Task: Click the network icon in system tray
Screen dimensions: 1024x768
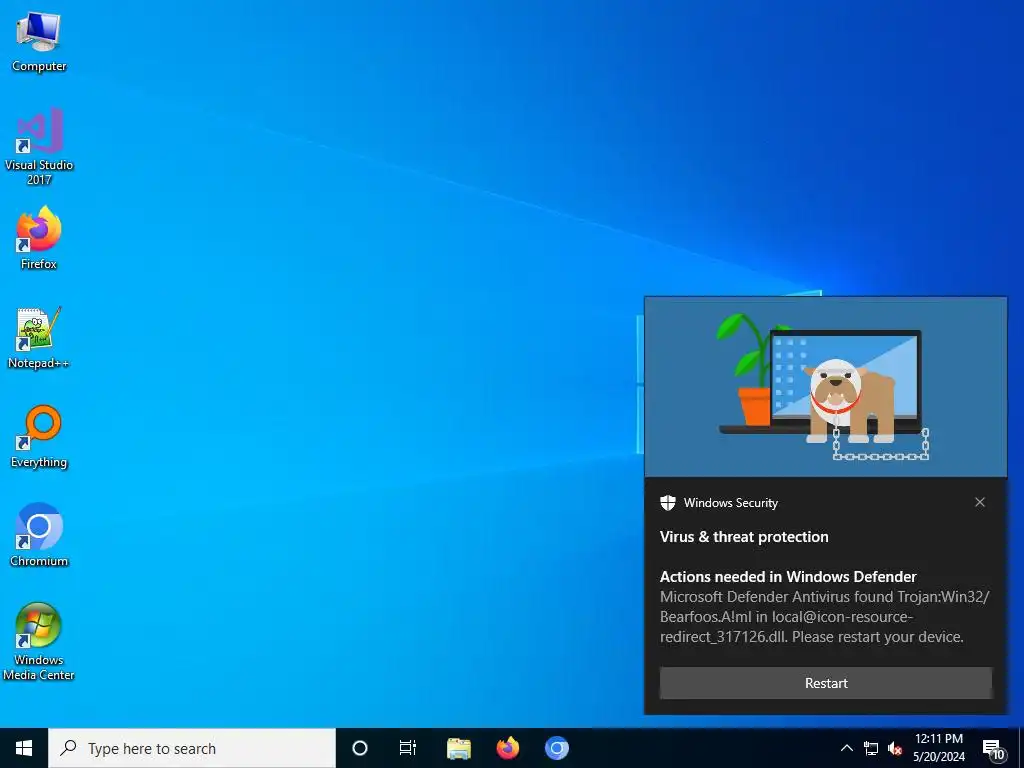Action: pos(871,748)
